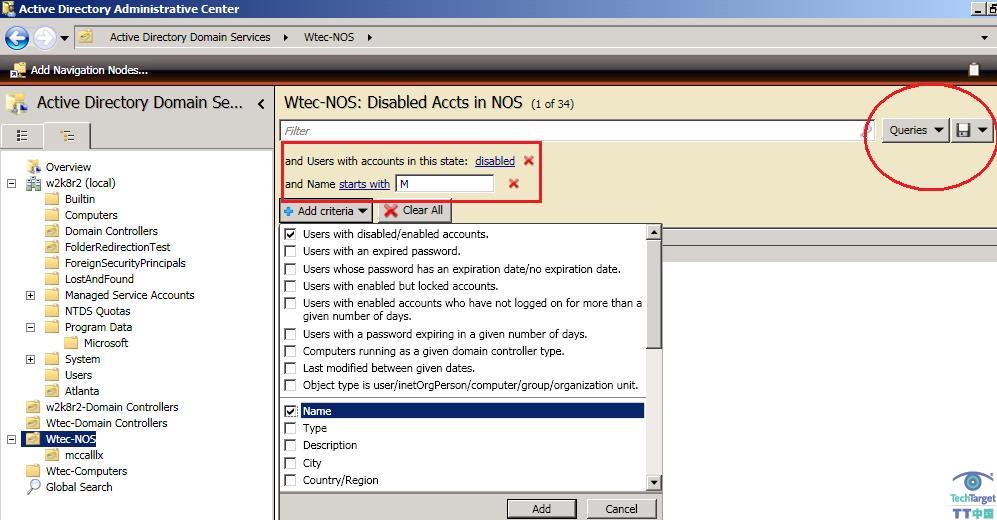
Task: Check Users with enabled but locked accounts
Action: (291, 286)
